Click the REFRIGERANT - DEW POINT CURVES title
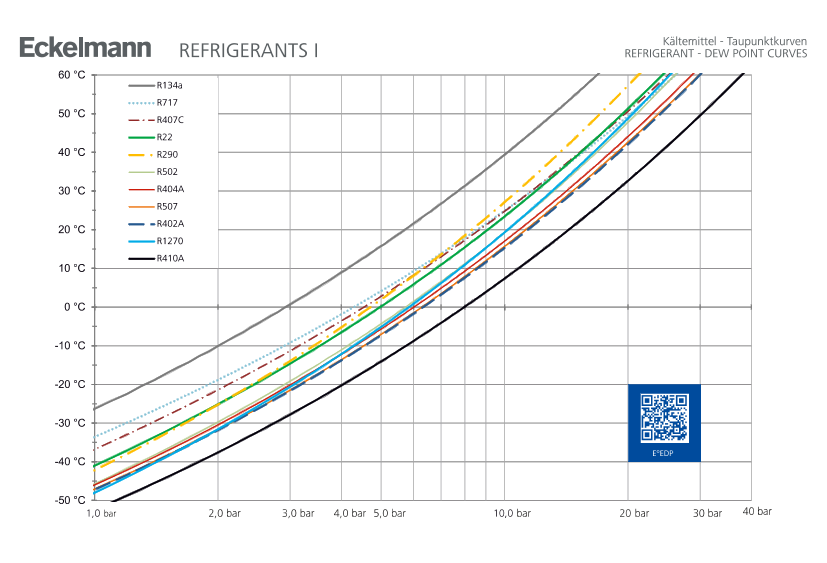 pos(715,53)
